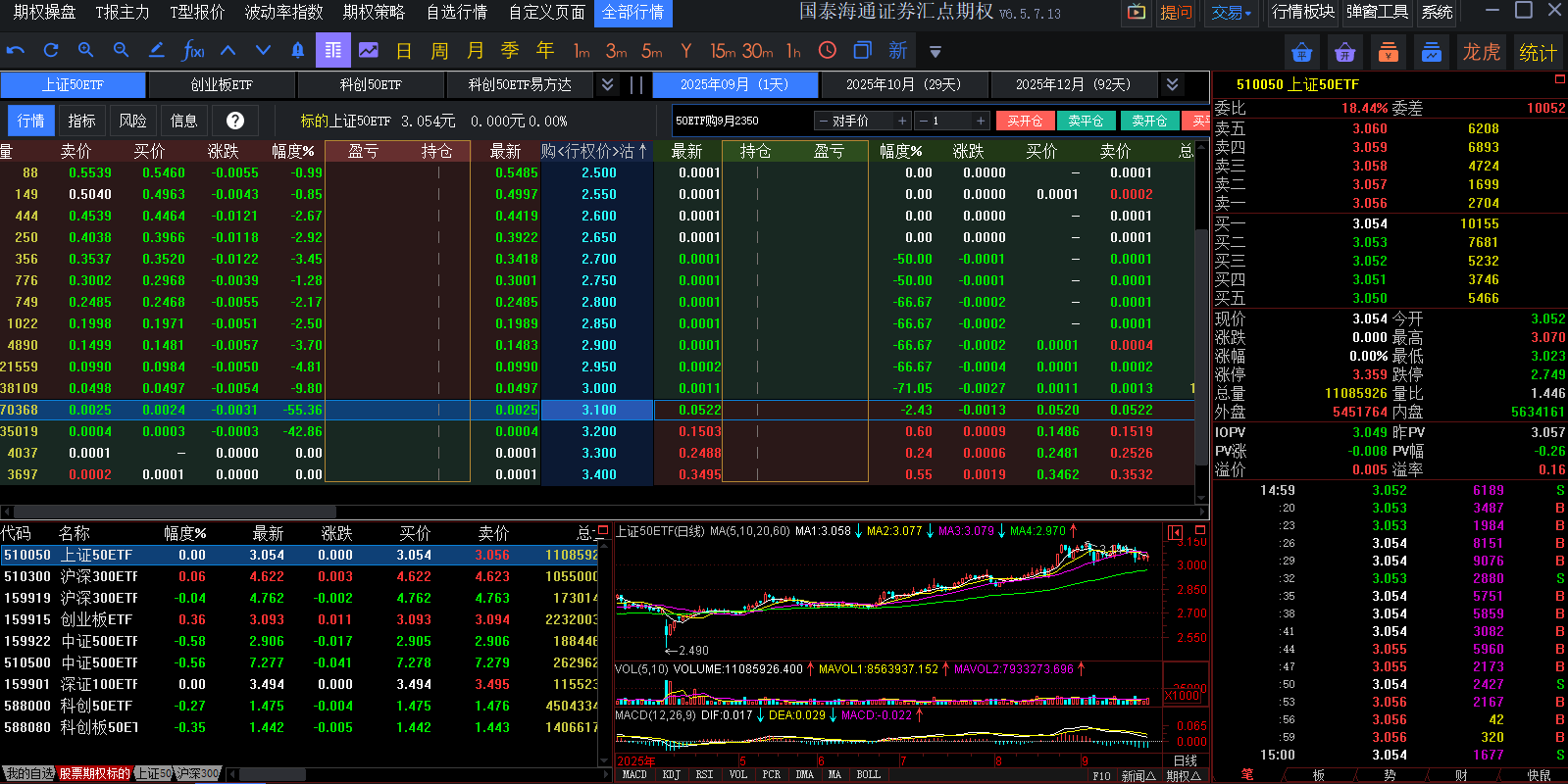Select the KDJ indicator tab
The width and height of the screenshot is (1568, 784).
pyautogui.click(x=671, y=774)
